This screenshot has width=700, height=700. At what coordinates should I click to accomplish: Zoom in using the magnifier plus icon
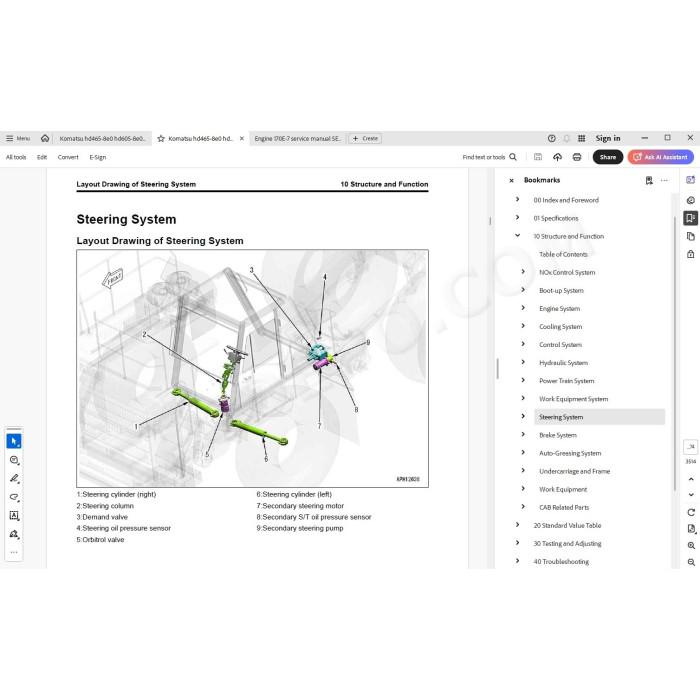pyautogui.click(x=691, y=546)
